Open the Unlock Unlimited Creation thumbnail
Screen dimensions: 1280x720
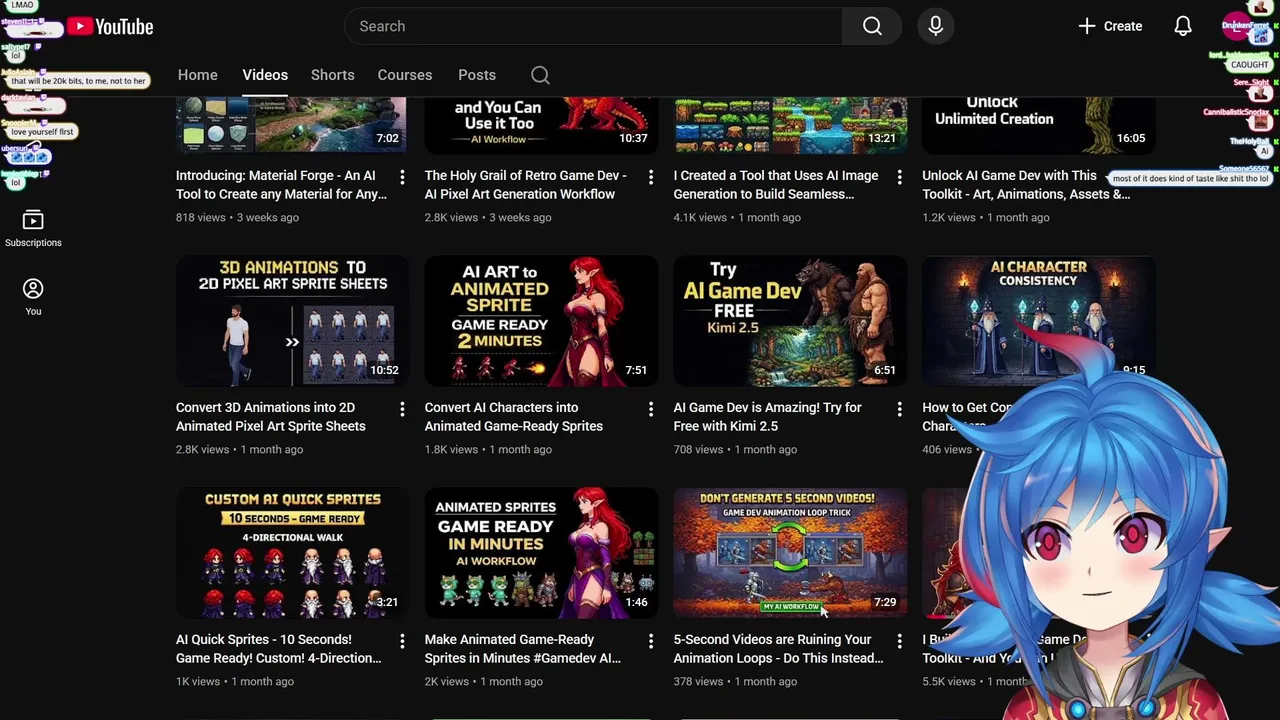(x=1038, y=125)
